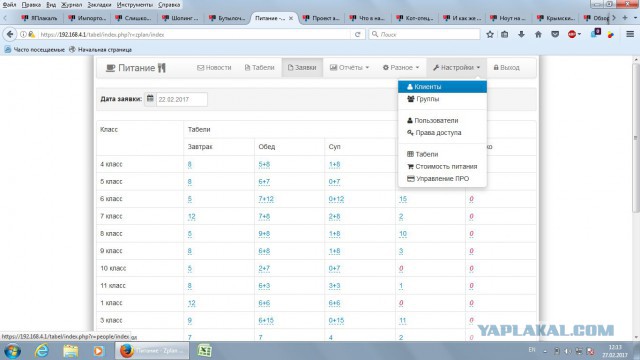
Task: Open the Пользователи settings item
Action: [x=442, y=120]
